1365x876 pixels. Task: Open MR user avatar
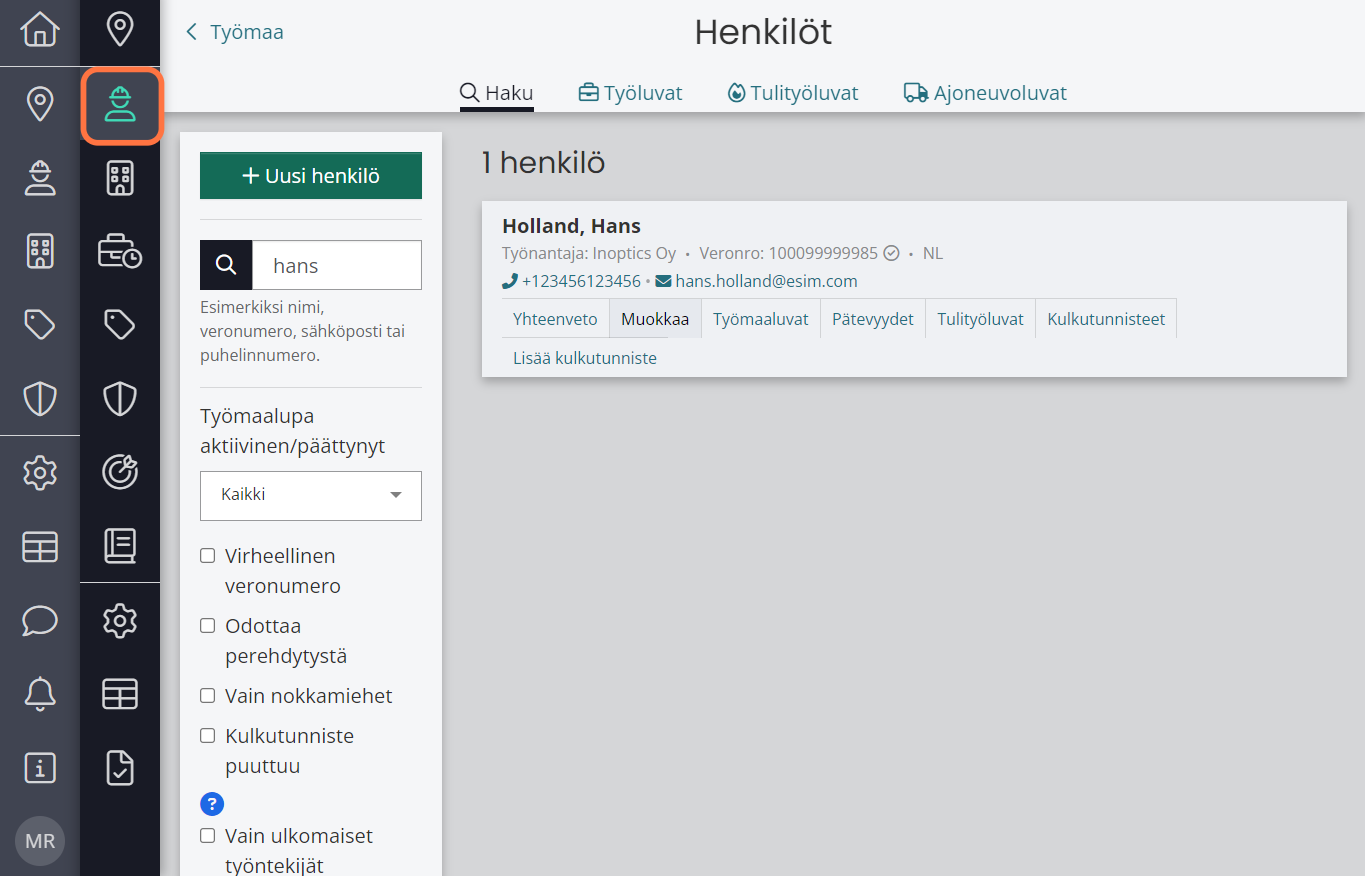[x=40, y=841]
